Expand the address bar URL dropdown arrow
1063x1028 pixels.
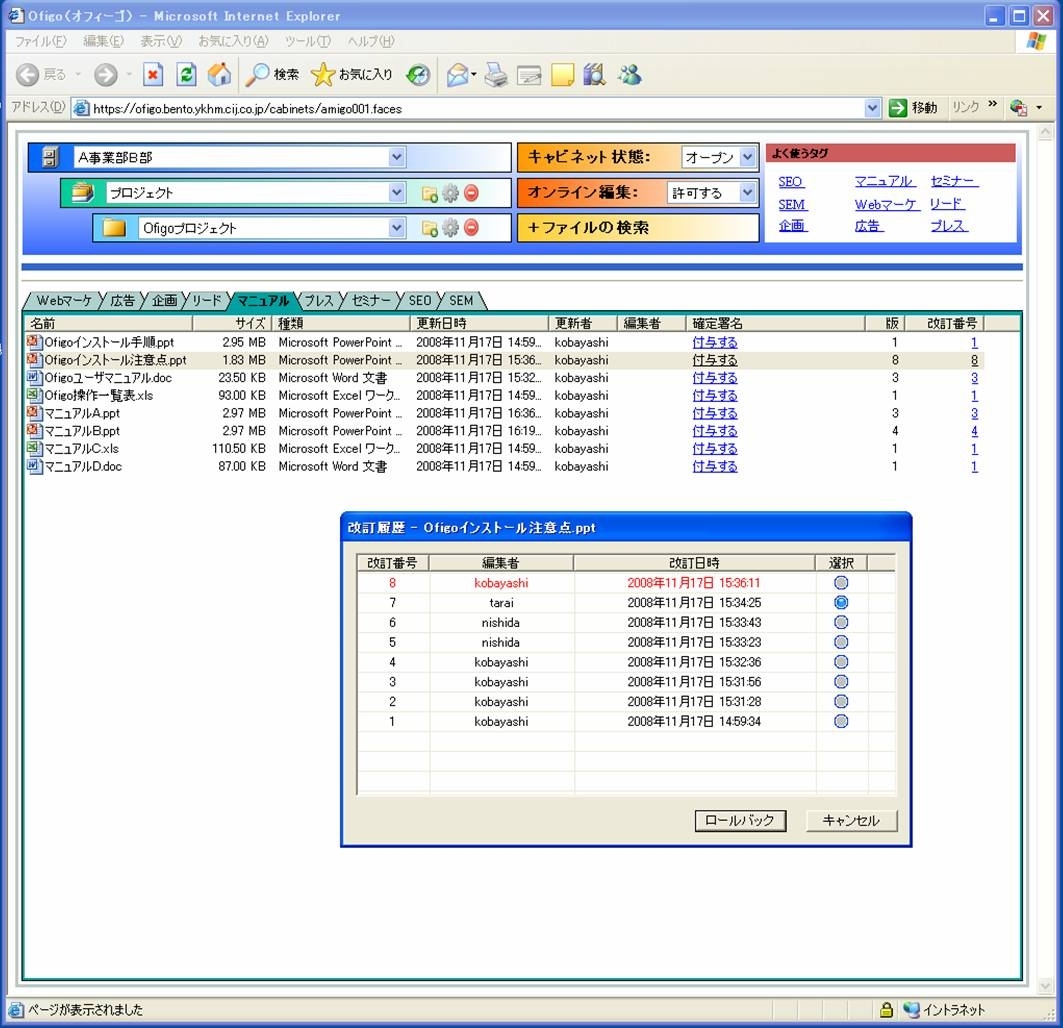[x=873, y=108]
